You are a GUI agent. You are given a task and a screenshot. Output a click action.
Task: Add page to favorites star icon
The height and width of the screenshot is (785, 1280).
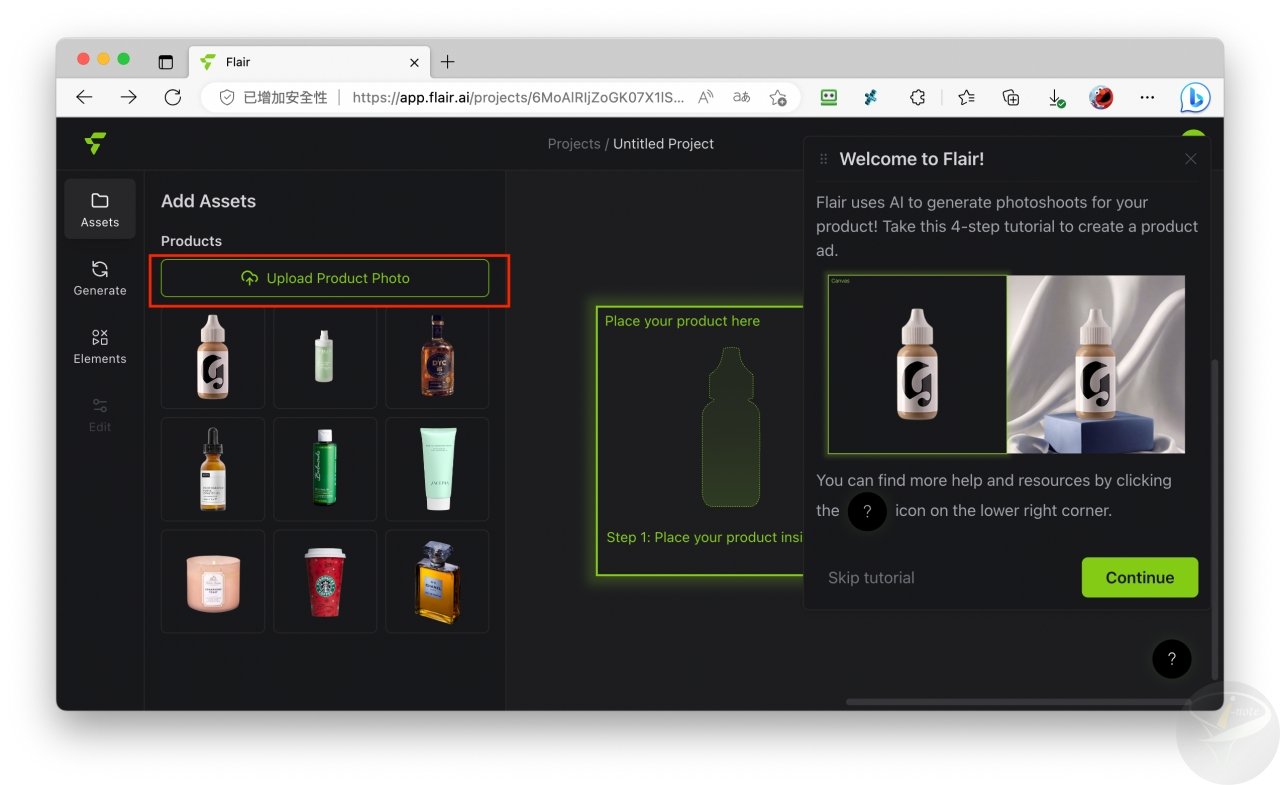tap(777, 97)
